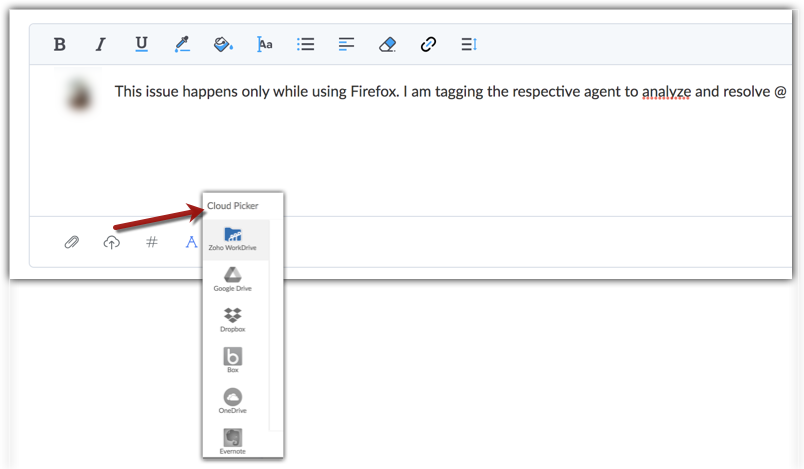Toggle italic formatting
This screenshot has width=804, height=469.
[100, 45]
